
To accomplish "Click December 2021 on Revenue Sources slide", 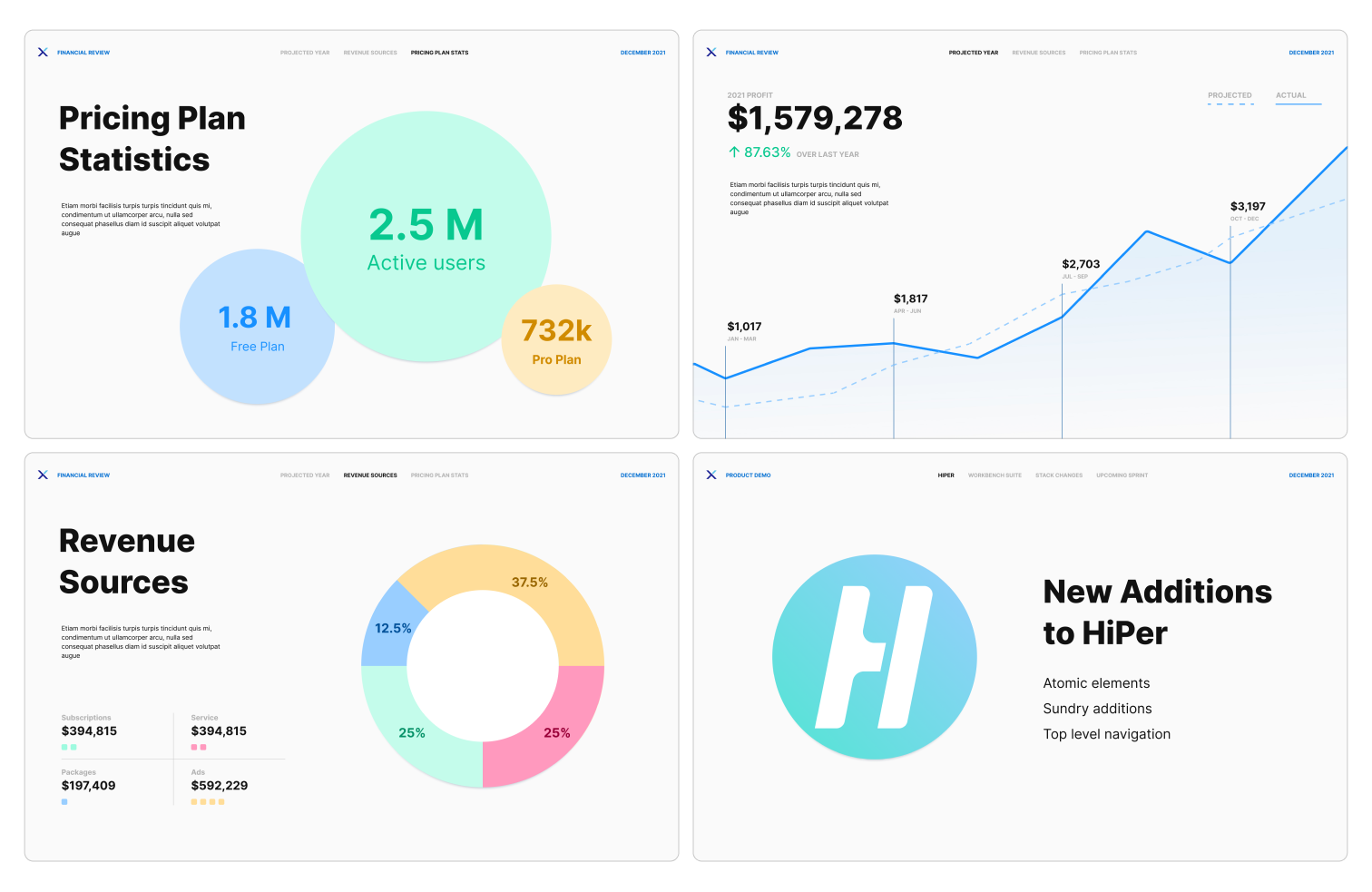I will 643,475.
